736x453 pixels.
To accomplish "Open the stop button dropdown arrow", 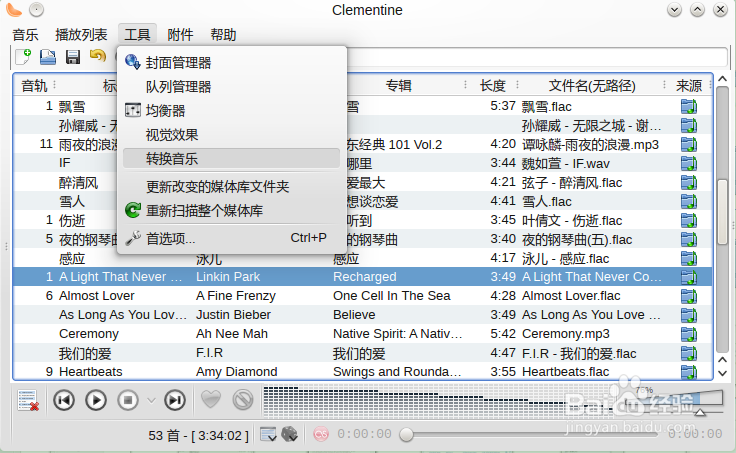I will coord(151,400).
